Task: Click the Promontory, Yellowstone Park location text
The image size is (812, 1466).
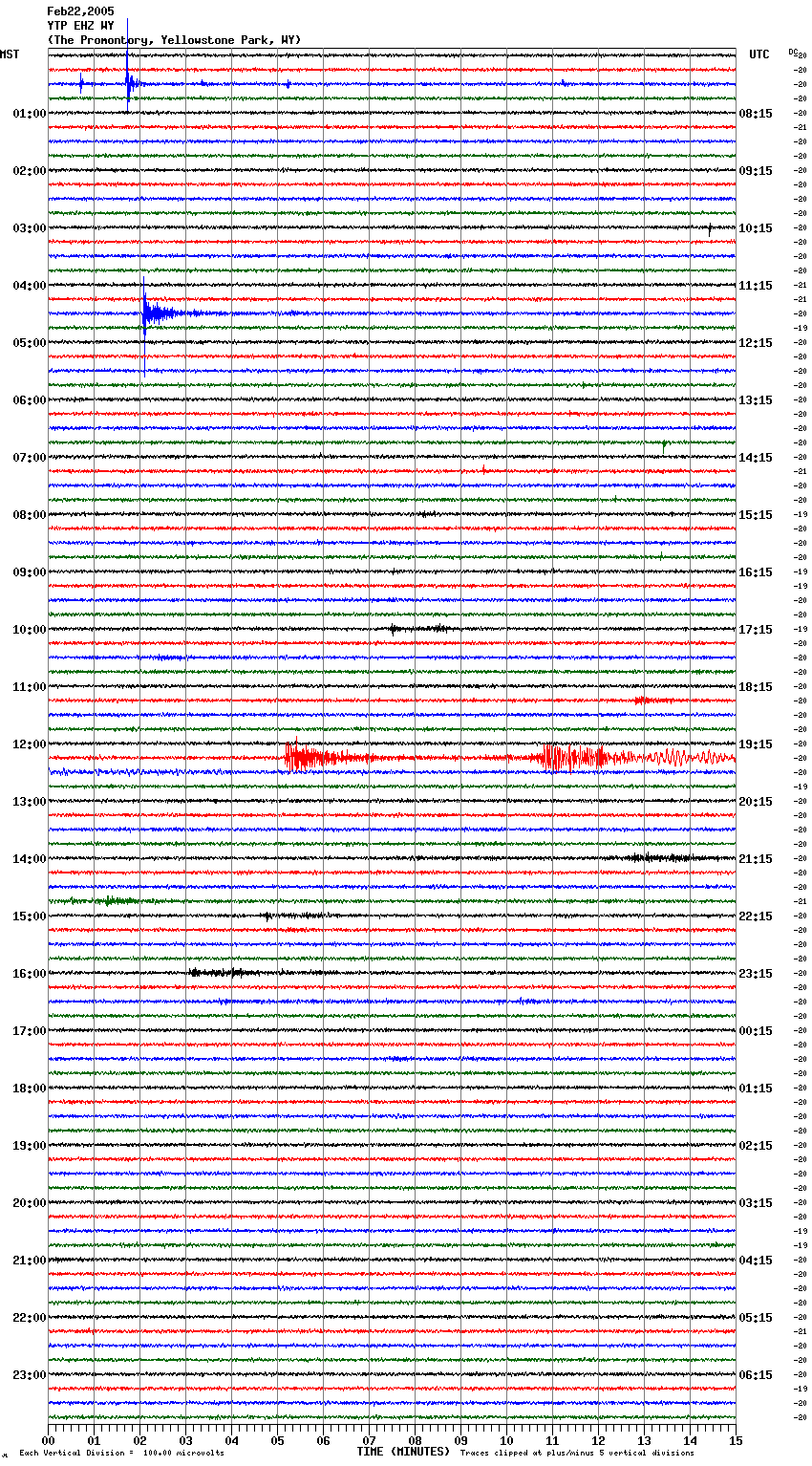Action: 174,40
